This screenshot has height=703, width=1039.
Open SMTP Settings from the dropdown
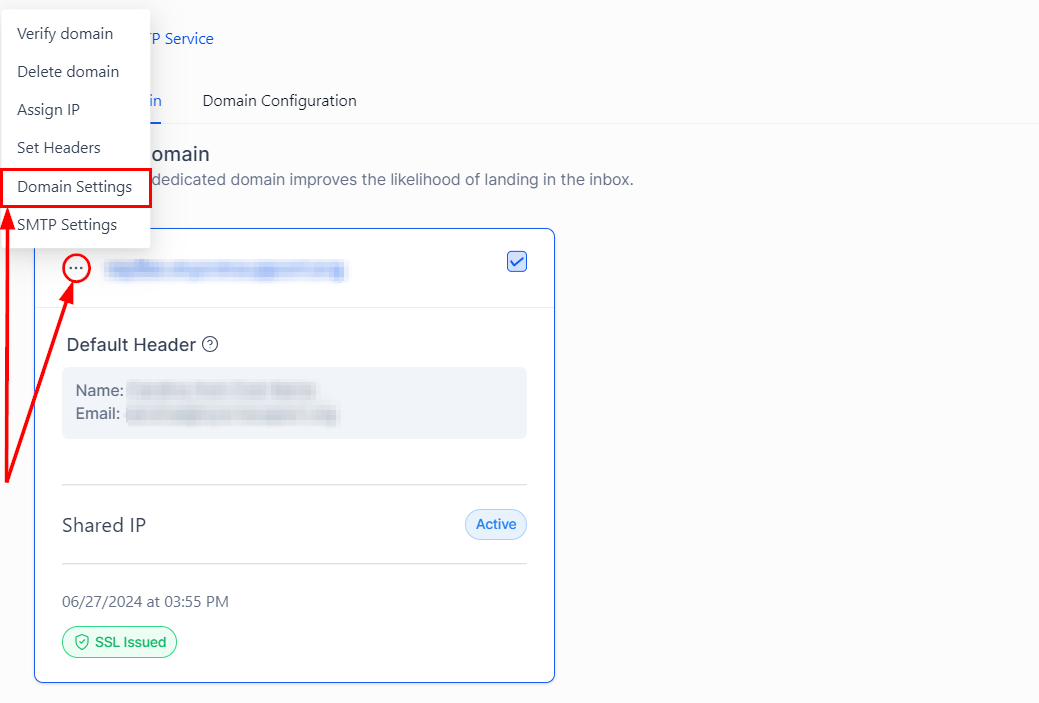[x=67, y=225]
